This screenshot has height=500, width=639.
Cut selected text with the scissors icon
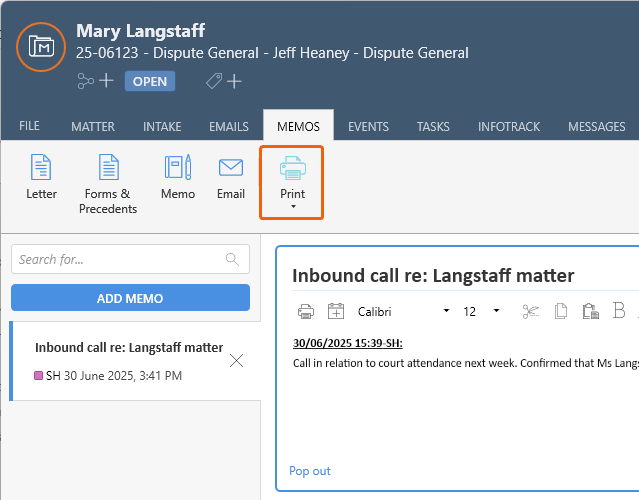531,311
